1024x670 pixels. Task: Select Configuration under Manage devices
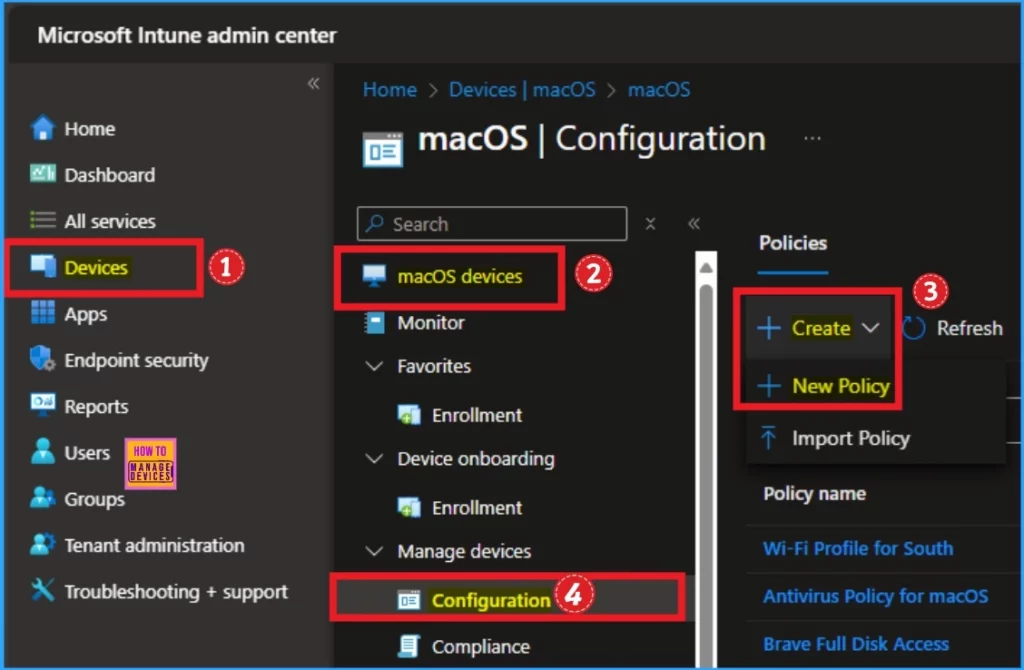[491, 600]
